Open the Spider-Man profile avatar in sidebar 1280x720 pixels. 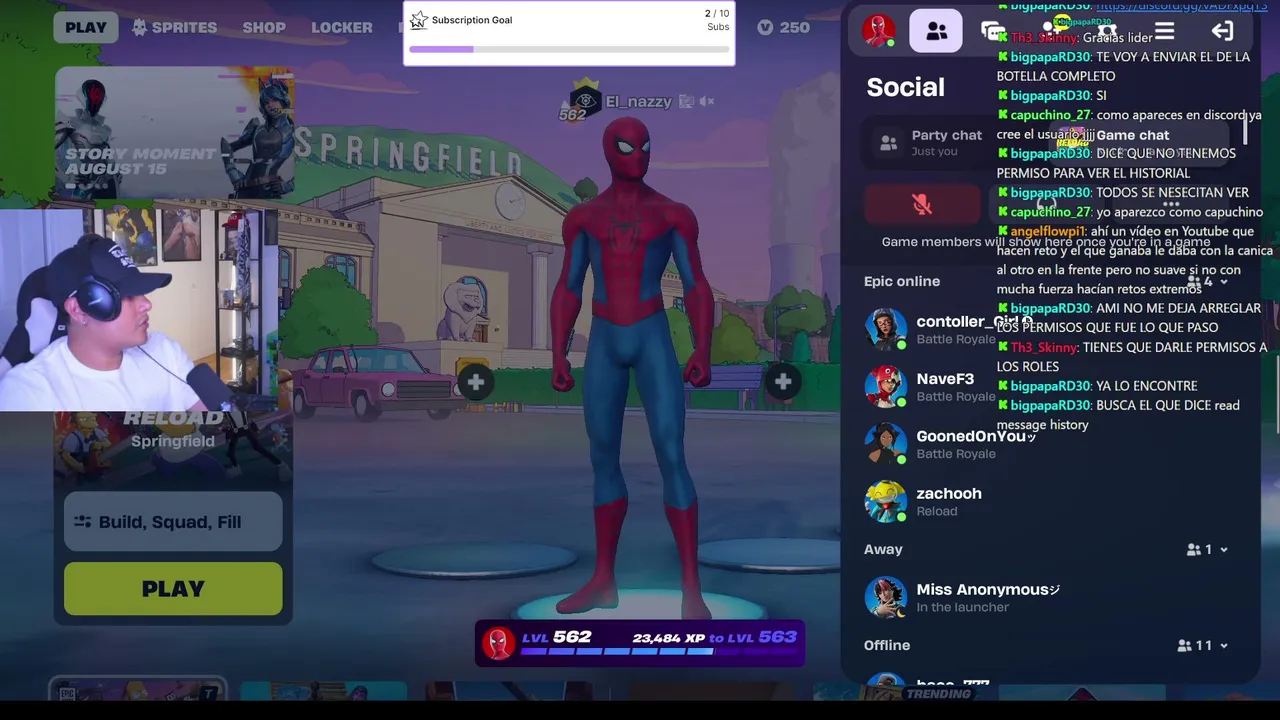(879, 30)
